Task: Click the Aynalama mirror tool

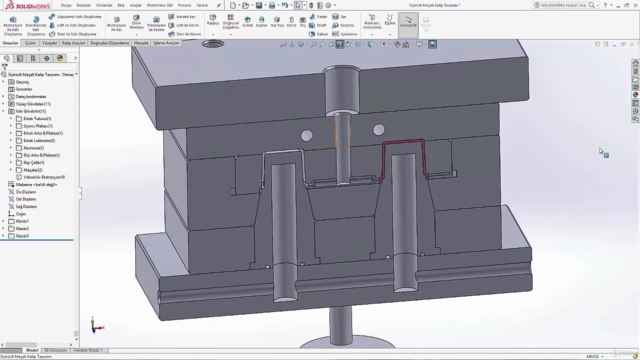Action: point(344,34)
